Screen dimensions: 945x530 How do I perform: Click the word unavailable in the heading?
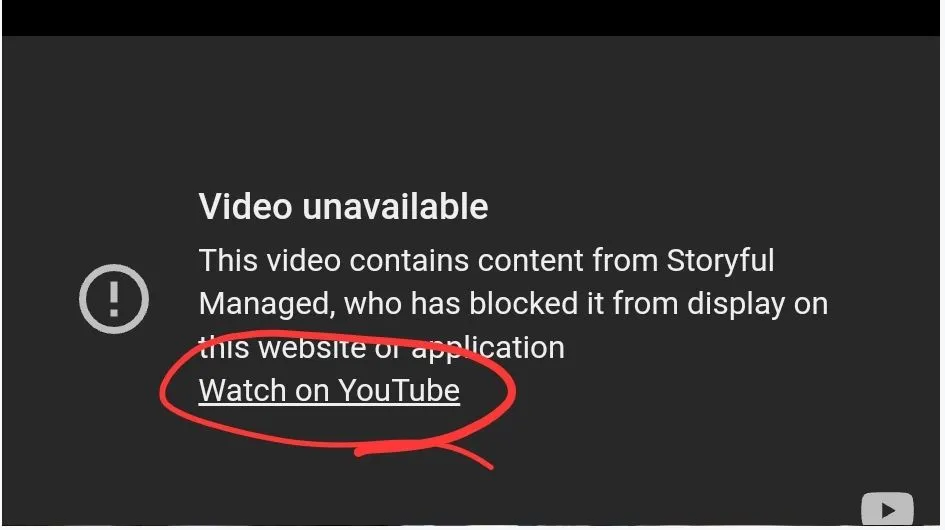(x=395, y=207)
